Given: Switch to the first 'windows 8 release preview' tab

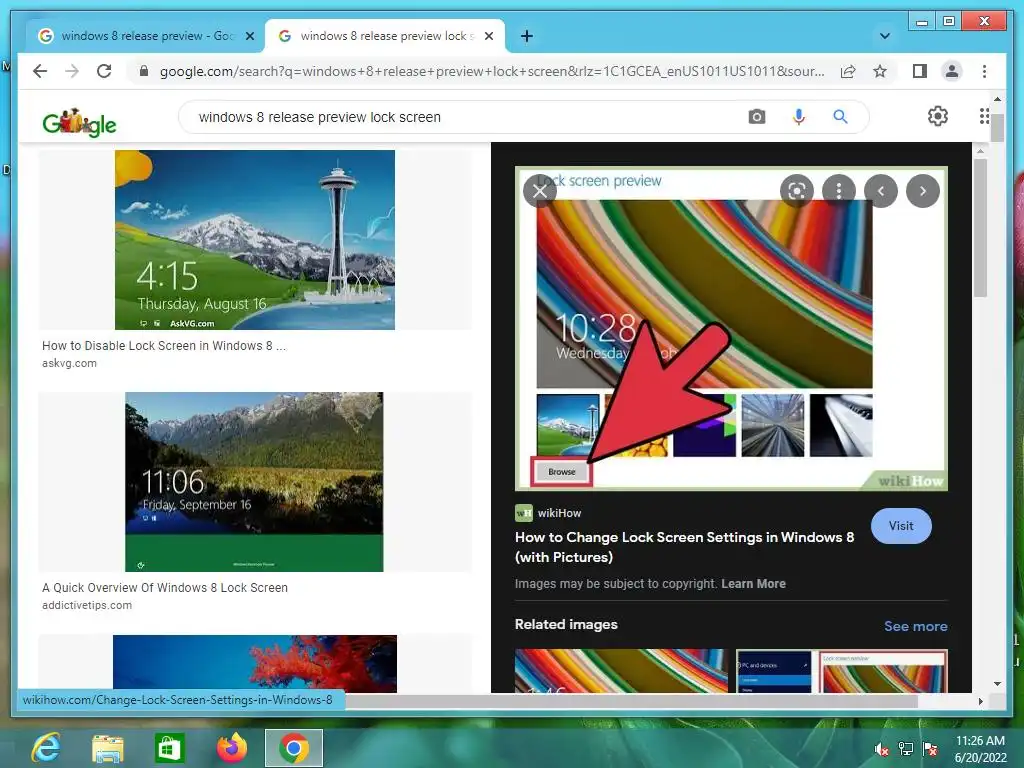Looking at the screenshot, I should 145,36.
